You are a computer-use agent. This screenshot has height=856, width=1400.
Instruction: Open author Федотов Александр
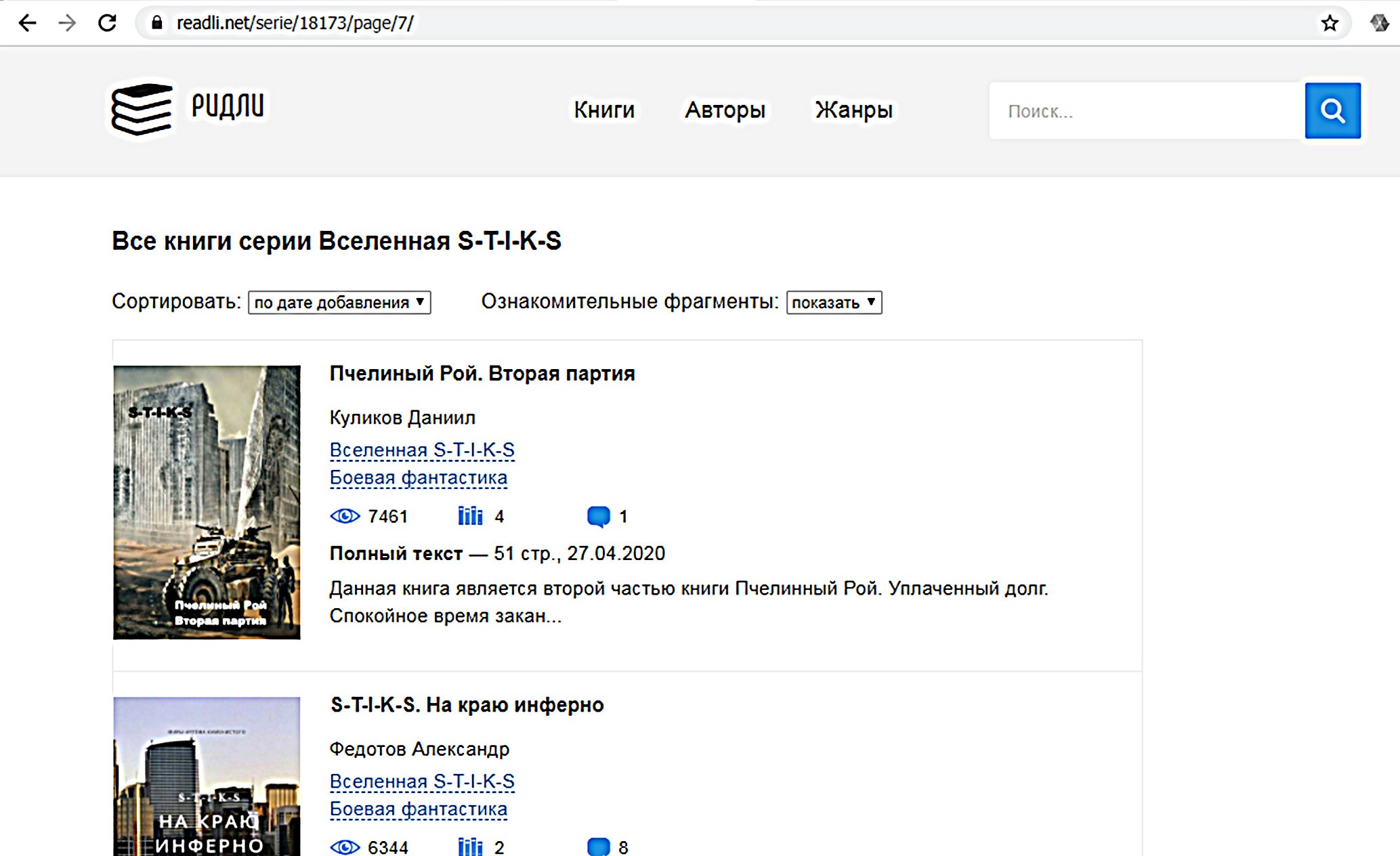419,749
